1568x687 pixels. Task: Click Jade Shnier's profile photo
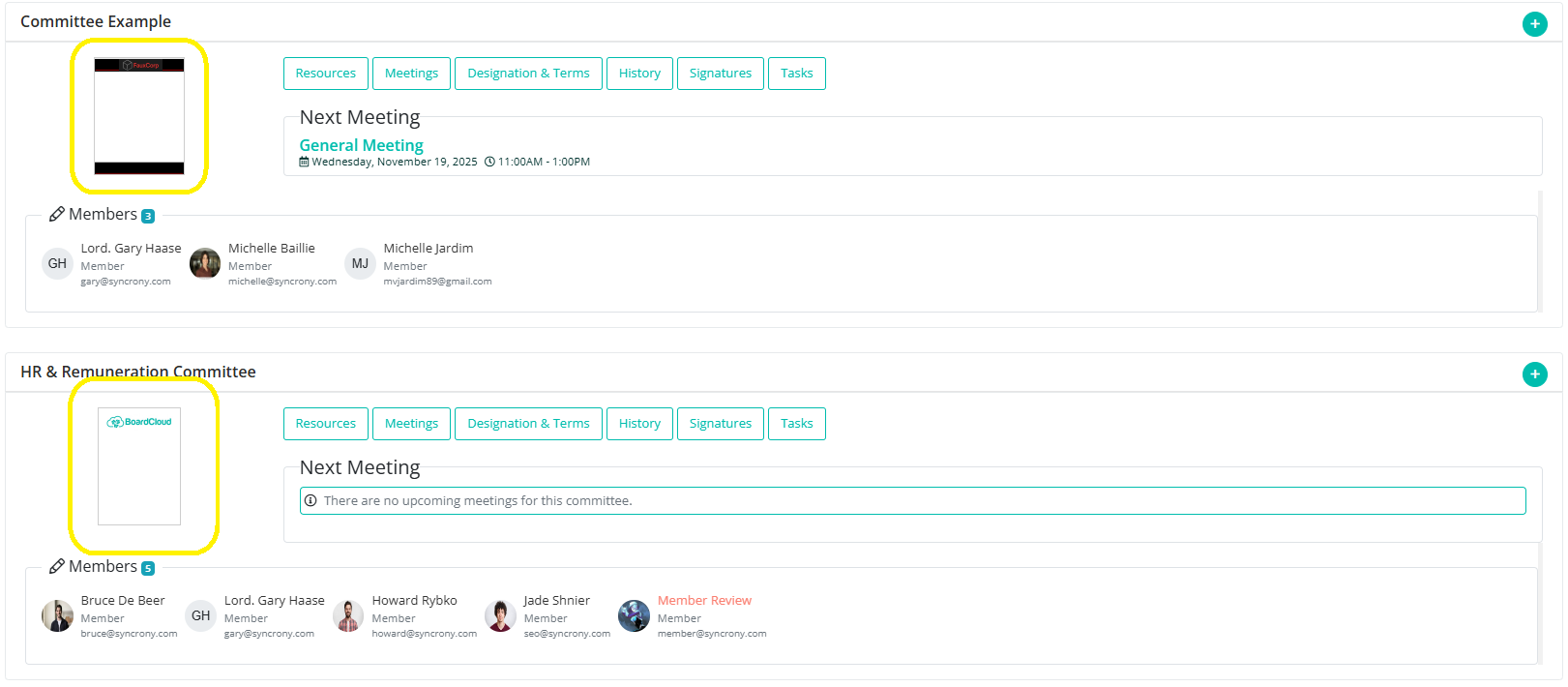500,615
